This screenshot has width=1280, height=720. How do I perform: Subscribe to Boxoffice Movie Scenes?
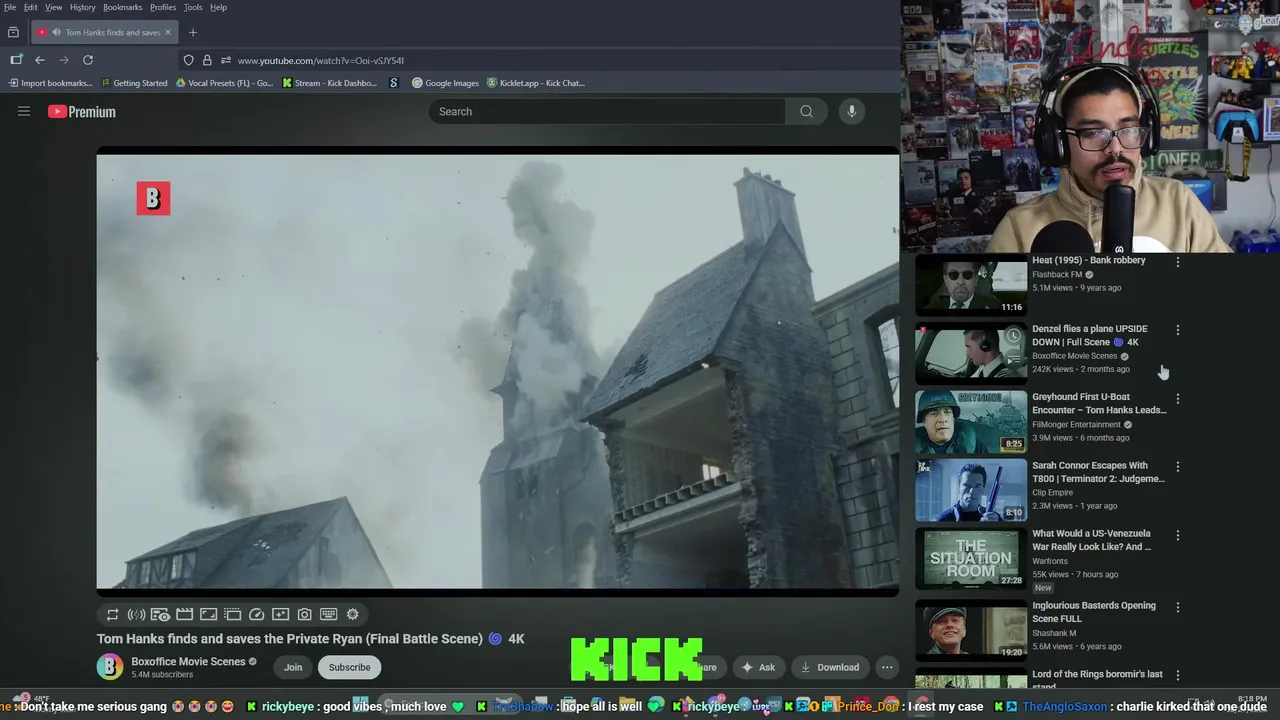[x=349, y=667]
